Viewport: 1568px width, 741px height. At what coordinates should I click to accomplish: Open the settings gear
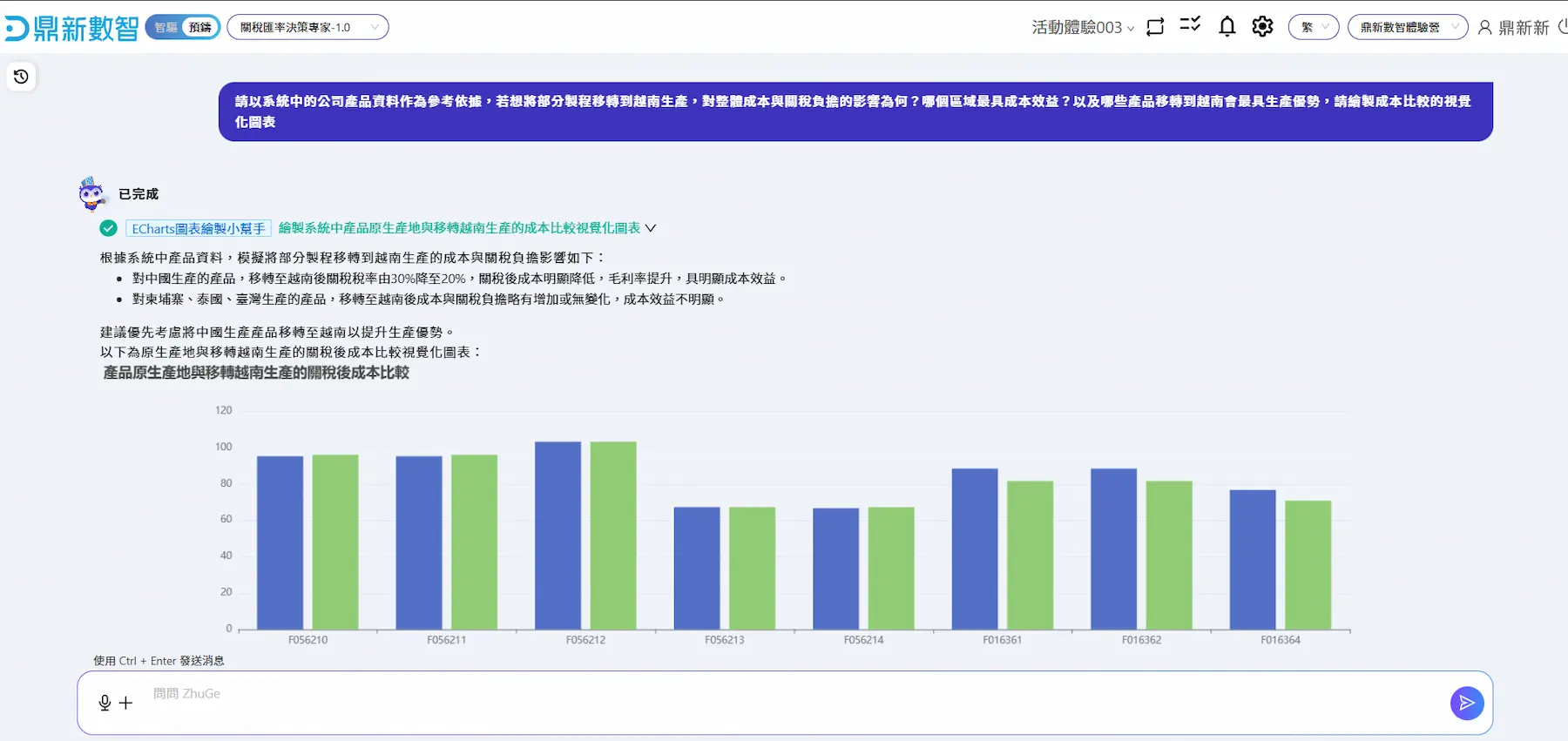pos(1262,27)
